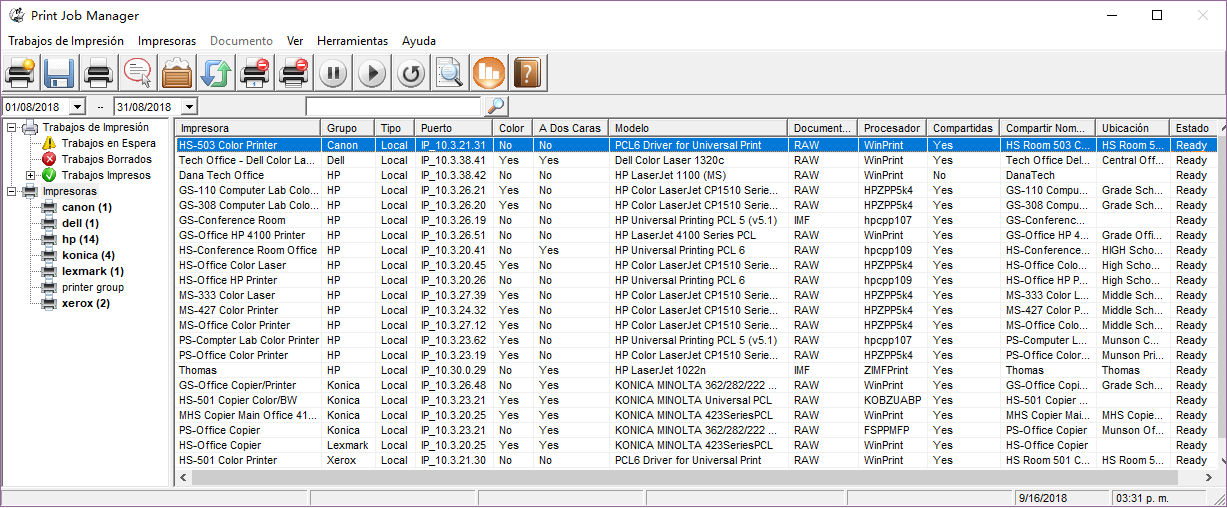Click the pause toolbar button
Screen dimensions: 1227x508
click(334, 73)
